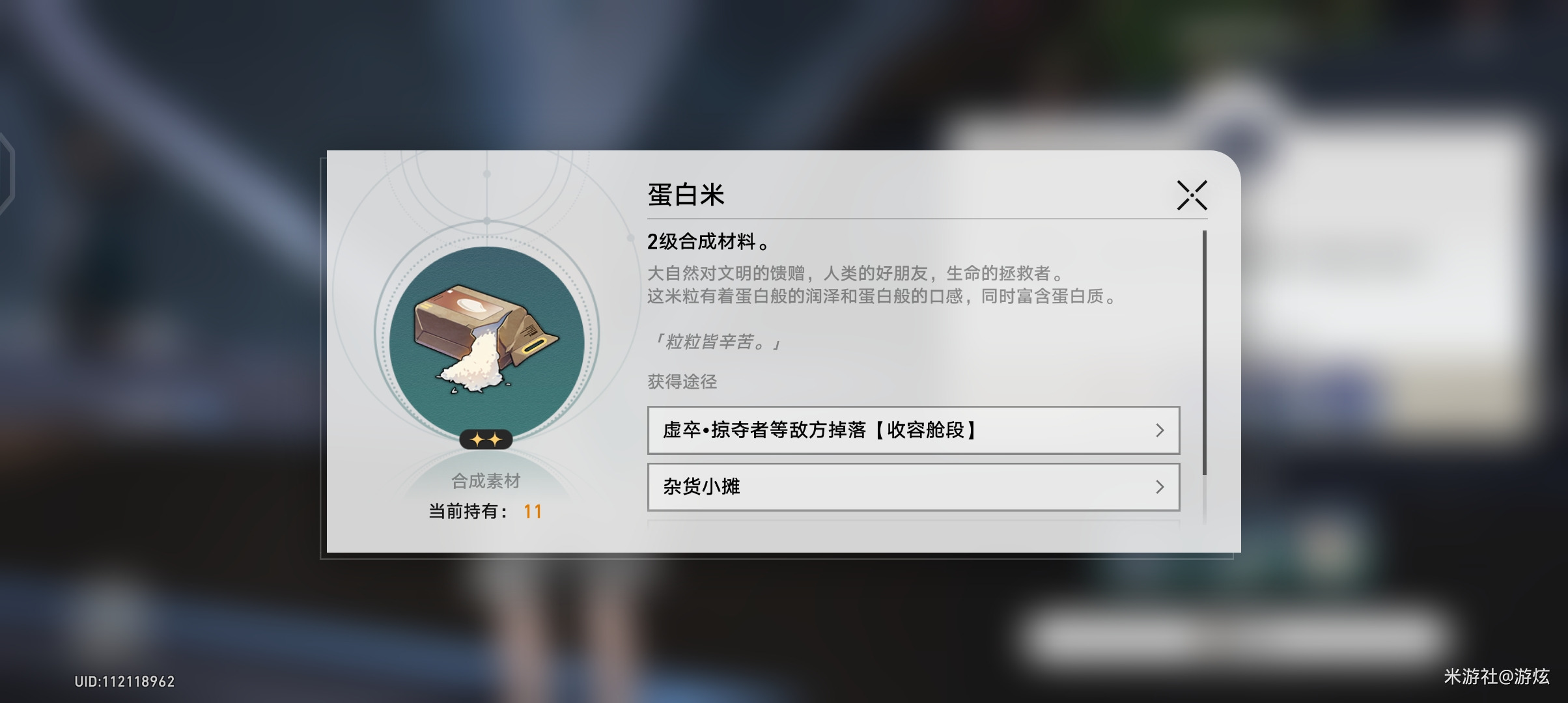Click the partially visible third source row
Viewport: 1568px width, 703px height.
tap(914, 523)
